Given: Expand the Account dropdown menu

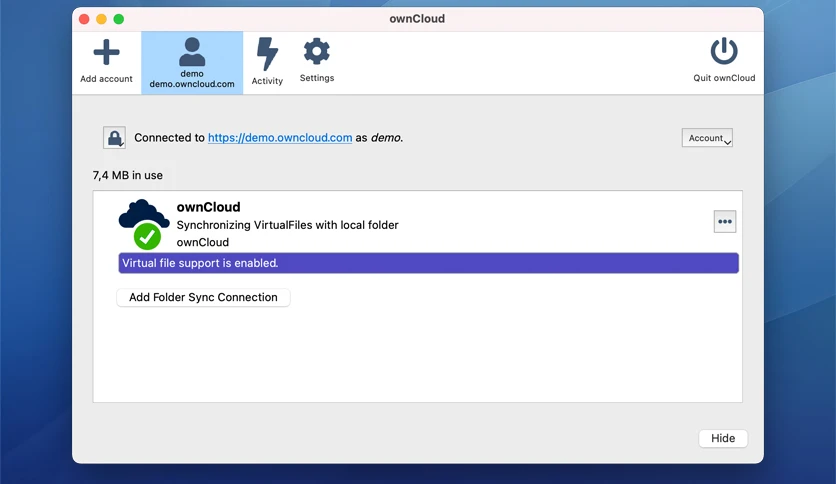Looking at the screenshot, I should point(707,138).
